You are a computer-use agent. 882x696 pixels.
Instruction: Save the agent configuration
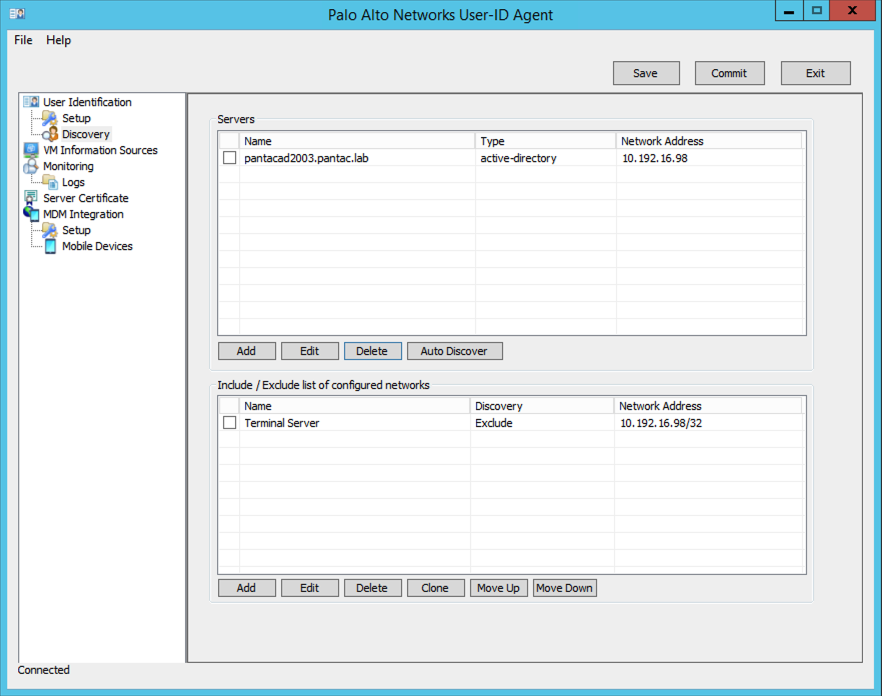click(x=645, y=72)
